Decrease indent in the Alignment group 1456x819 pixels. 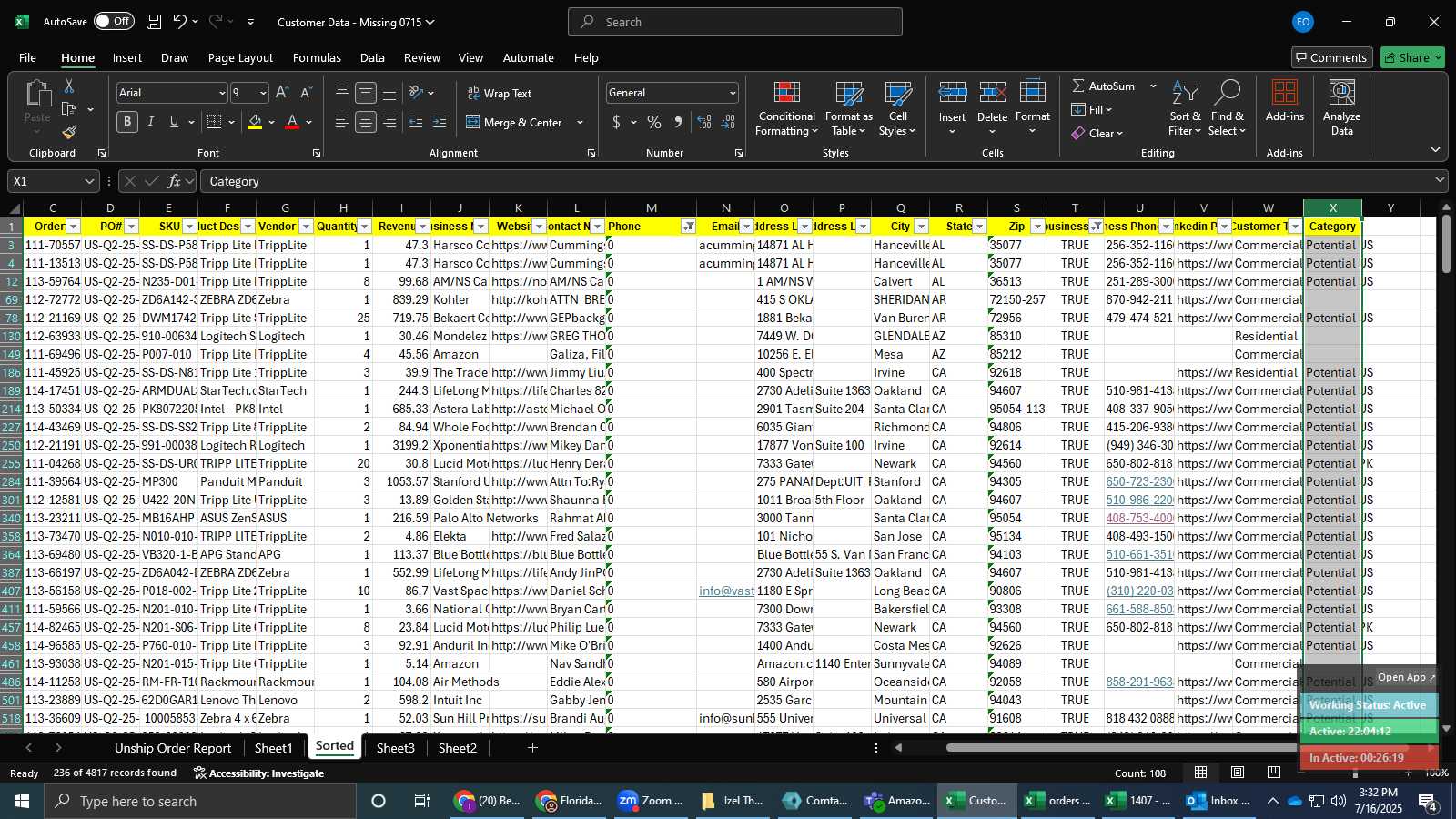416,122
